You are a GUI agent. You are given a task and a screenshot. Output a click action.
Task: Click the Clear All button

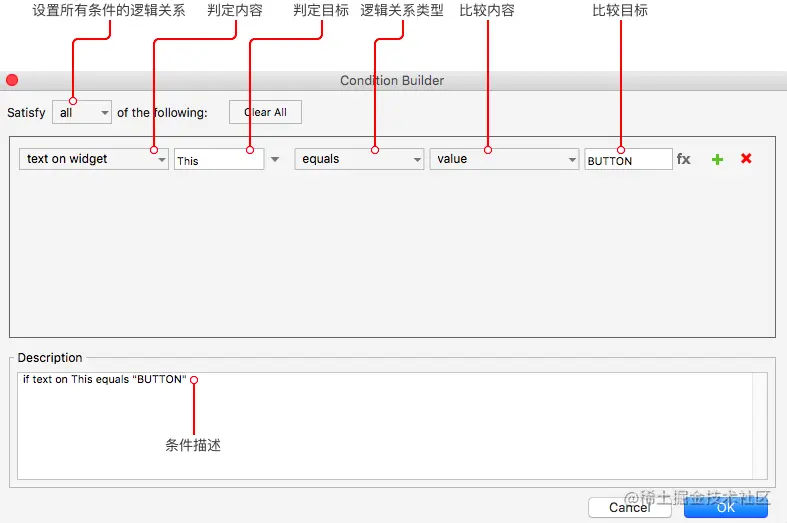coord(266,112)
